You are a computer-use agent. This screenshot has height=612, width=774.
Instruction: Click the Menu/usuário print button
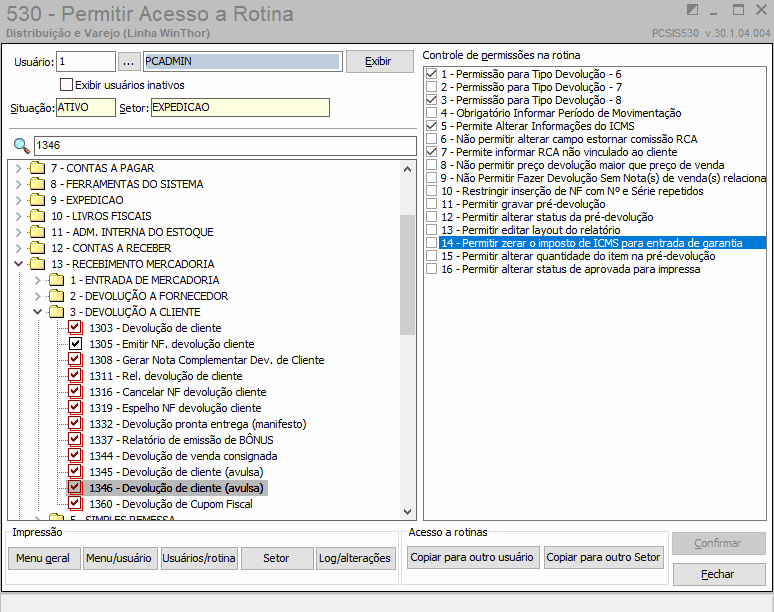pos(120,558)
